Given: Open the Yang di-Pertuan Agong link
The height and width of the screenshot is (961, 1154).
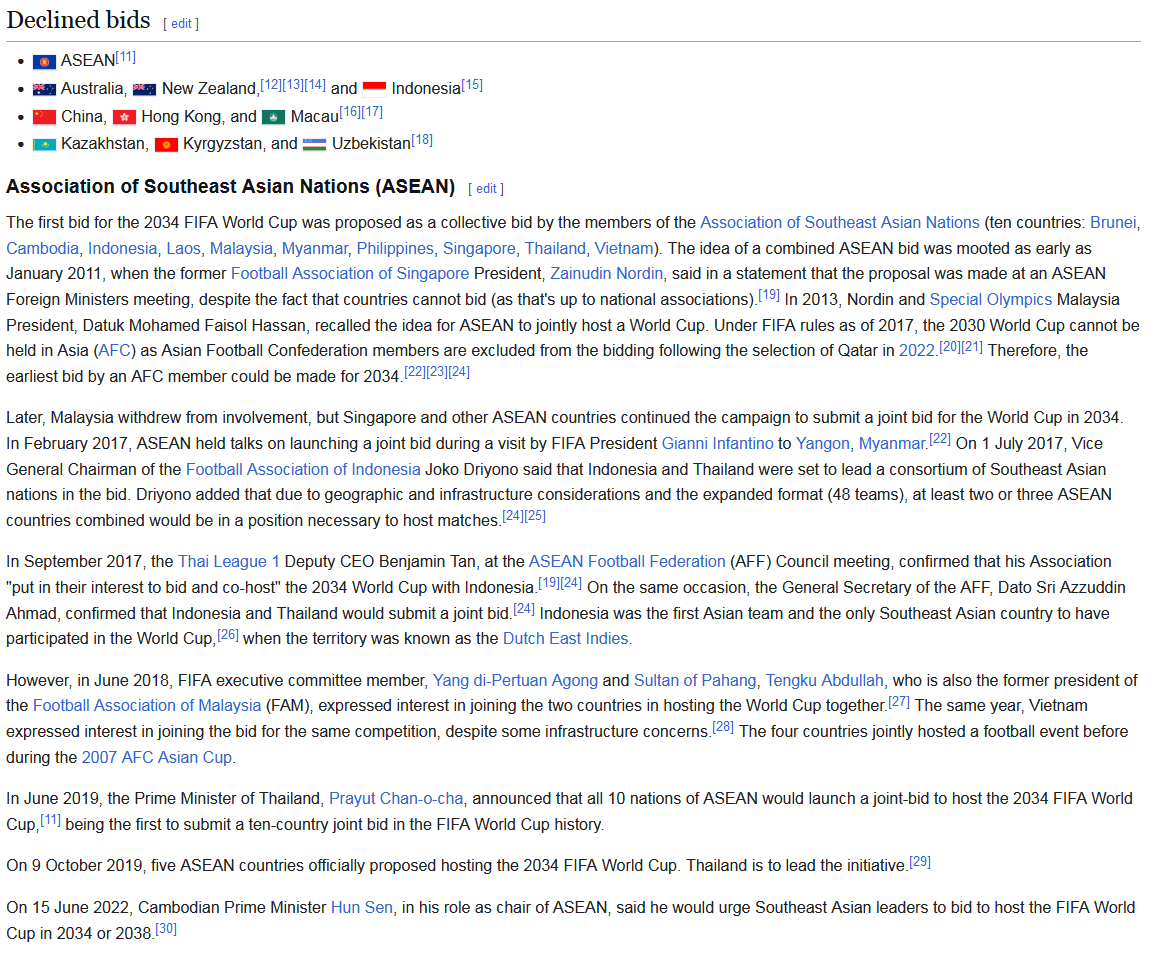Looking at the screenshot, I should (x=515, y=681).
